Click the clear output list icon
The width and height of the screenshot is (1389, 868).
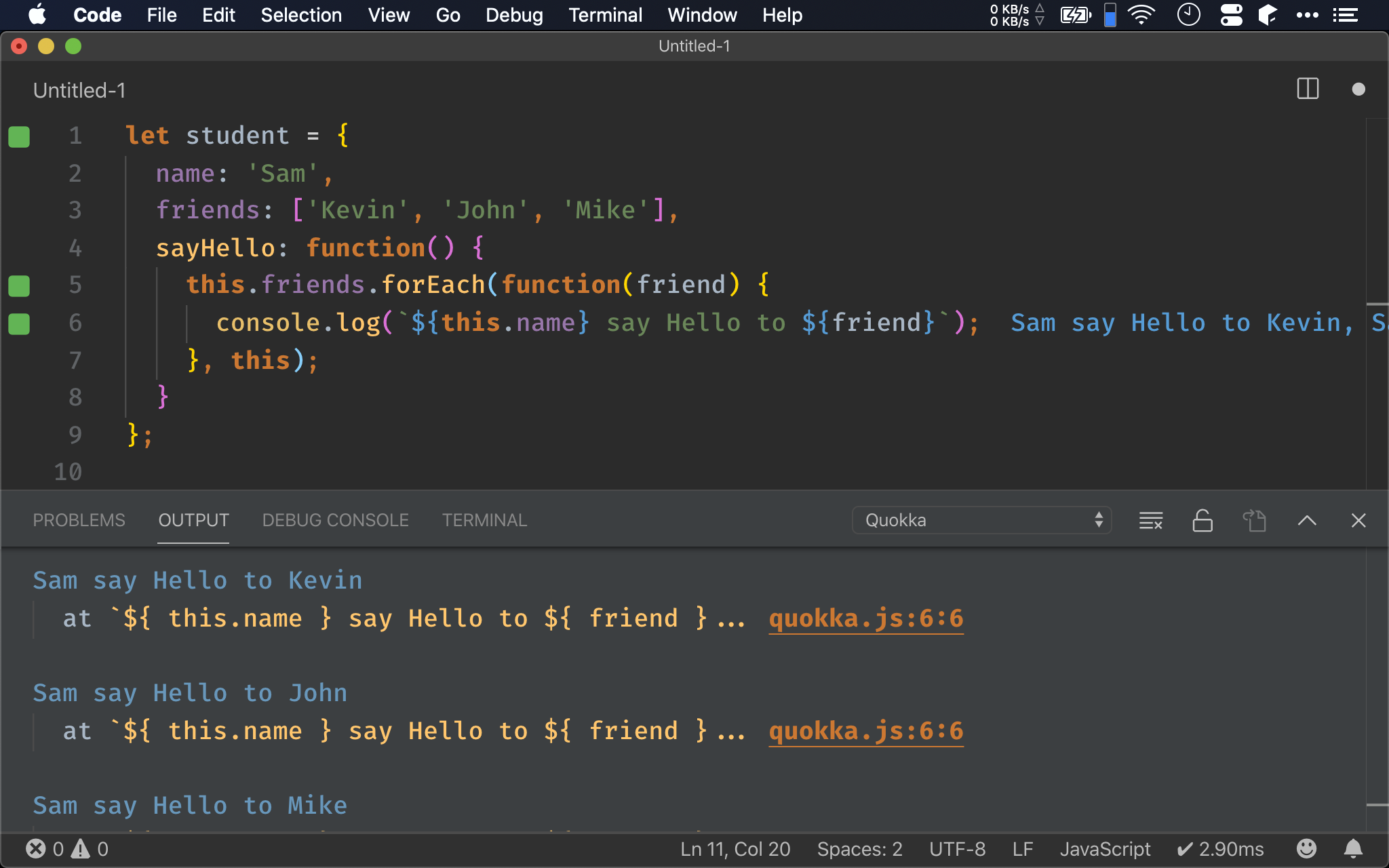tap(1150, 520)
